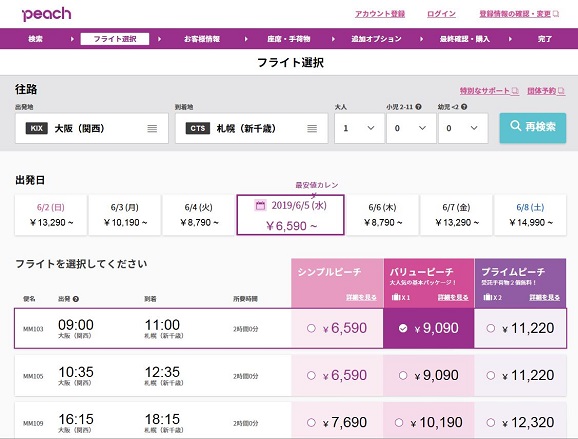578x439 pixels.
Task: Click the magnifier icon in 再検索 button
Action: point(515,126)
